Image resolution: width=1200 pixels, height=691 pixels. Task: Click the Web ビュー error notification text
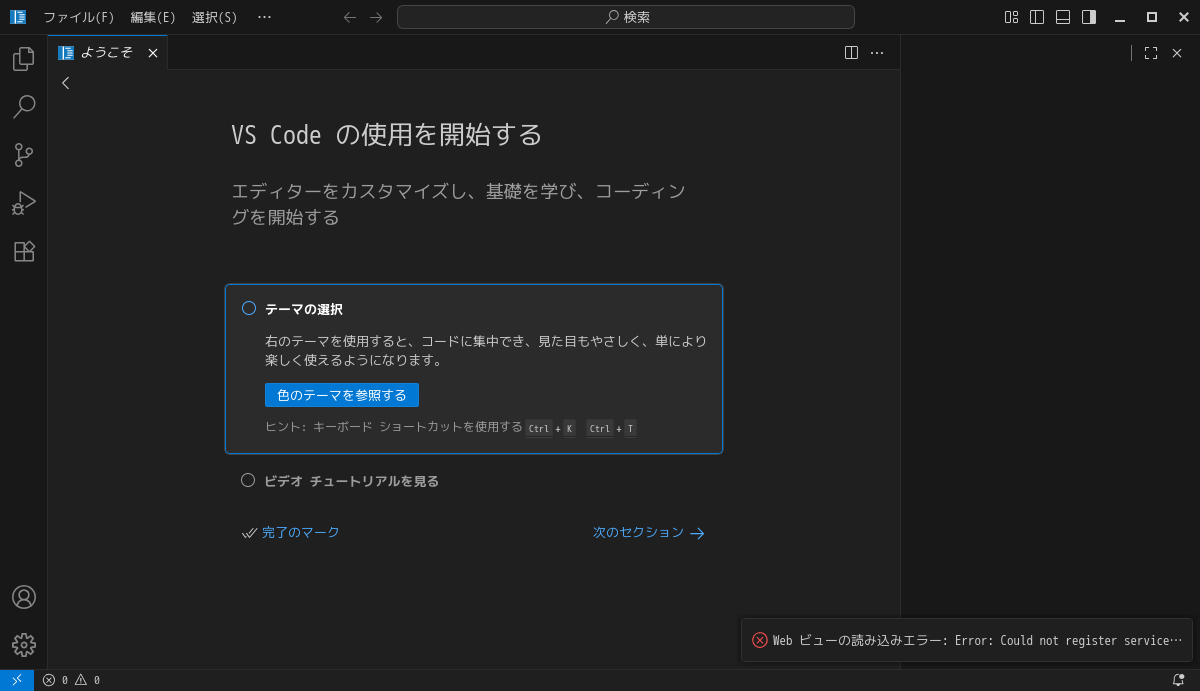(977, 641)
